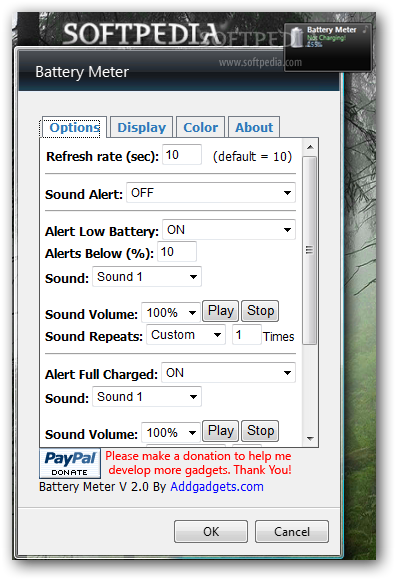
Task: Switch to the Options tab
Action: 74,128
